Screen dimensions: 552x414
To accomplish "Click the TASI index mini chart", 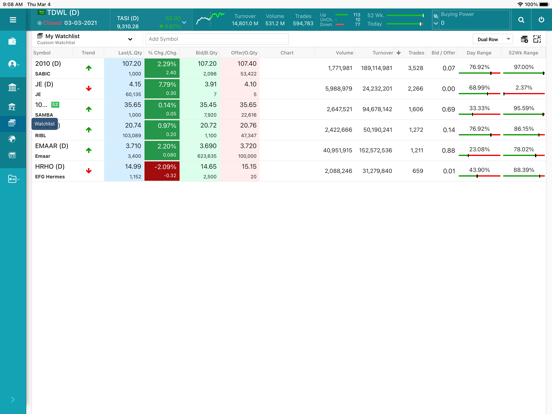I will click(x=210, y=19).
